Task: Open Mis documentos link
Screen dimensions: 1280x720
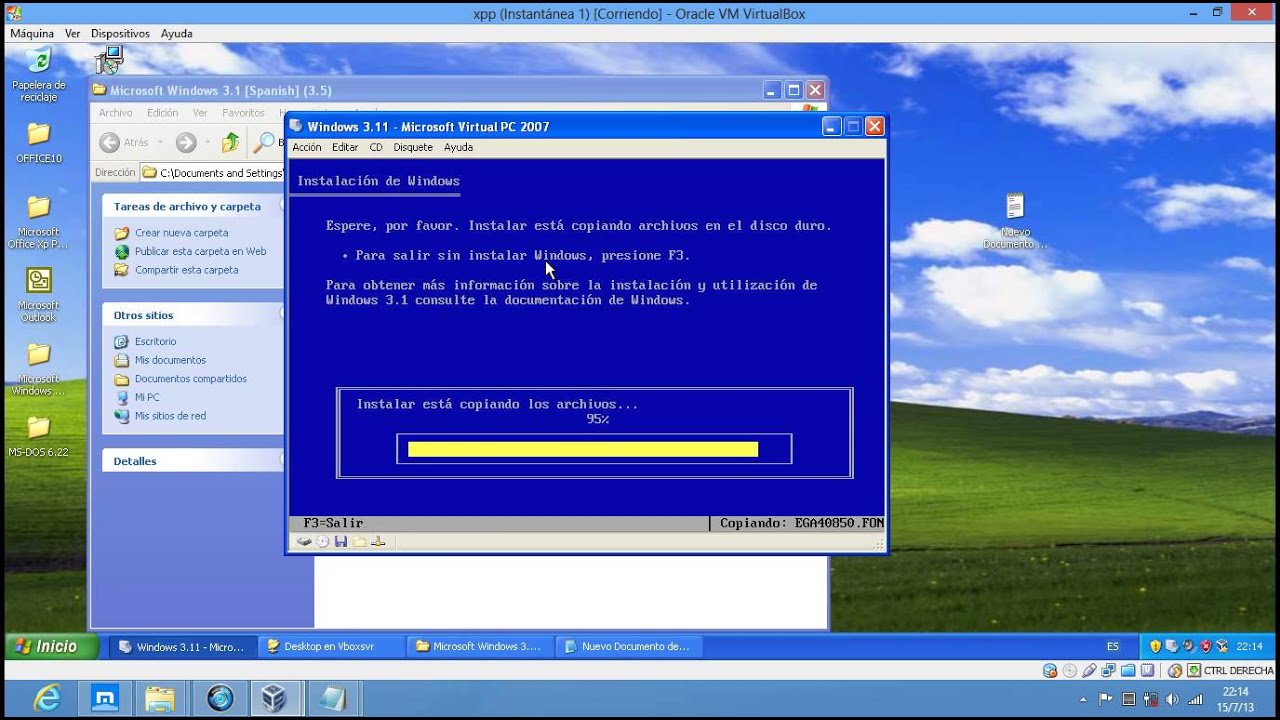Action: pos(170,360)
